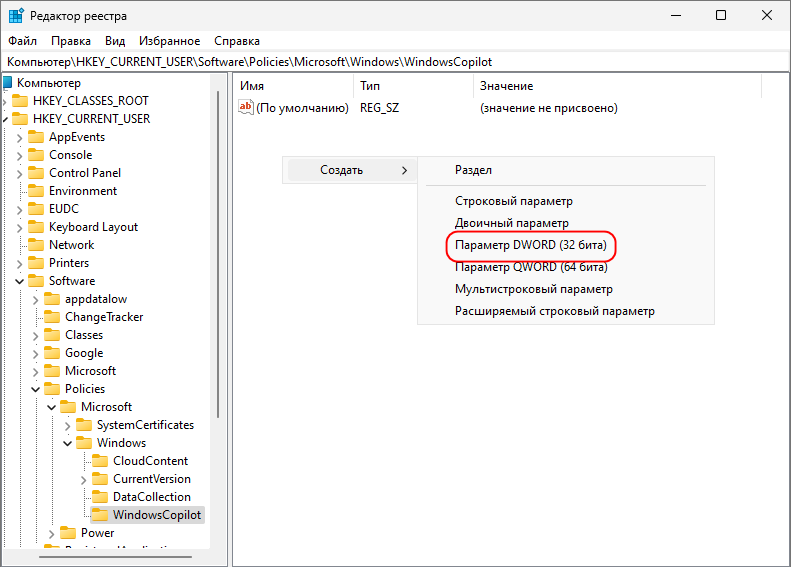Click the (По умолчанию) string value icon
Screen dimensions: 791x567
(x=246, y=108)
